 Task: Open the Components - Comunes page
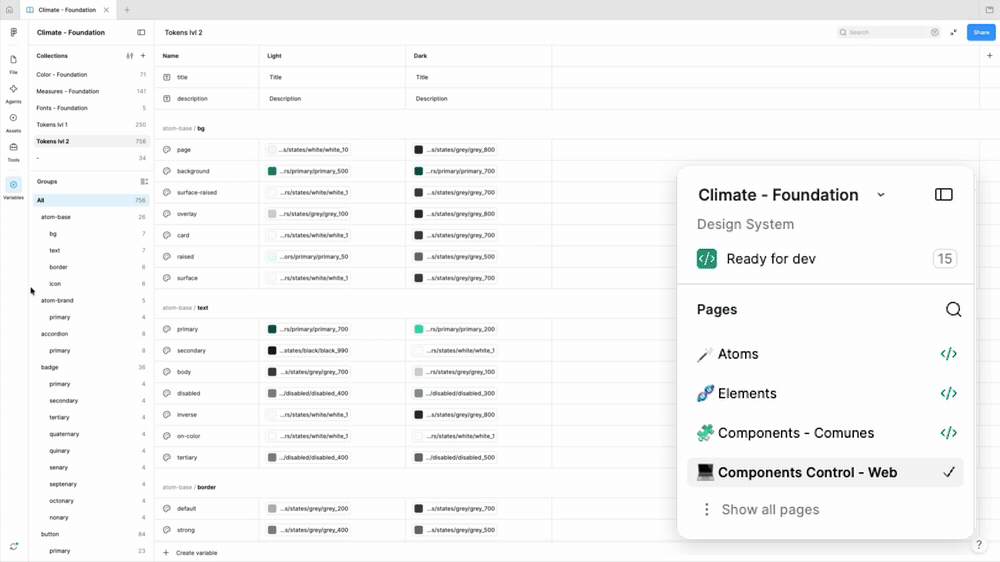click(796, 433)
